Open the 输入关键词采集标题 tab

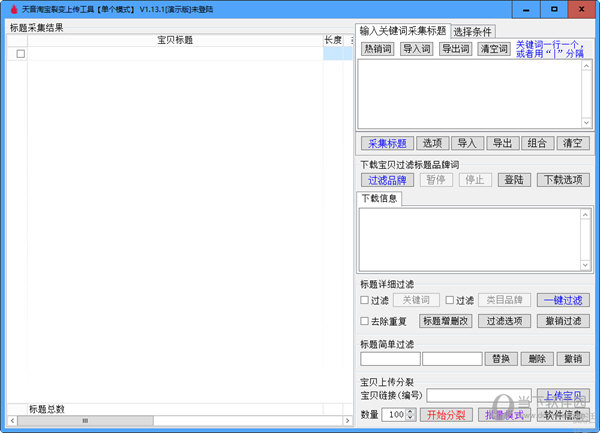tap(403, 30)
